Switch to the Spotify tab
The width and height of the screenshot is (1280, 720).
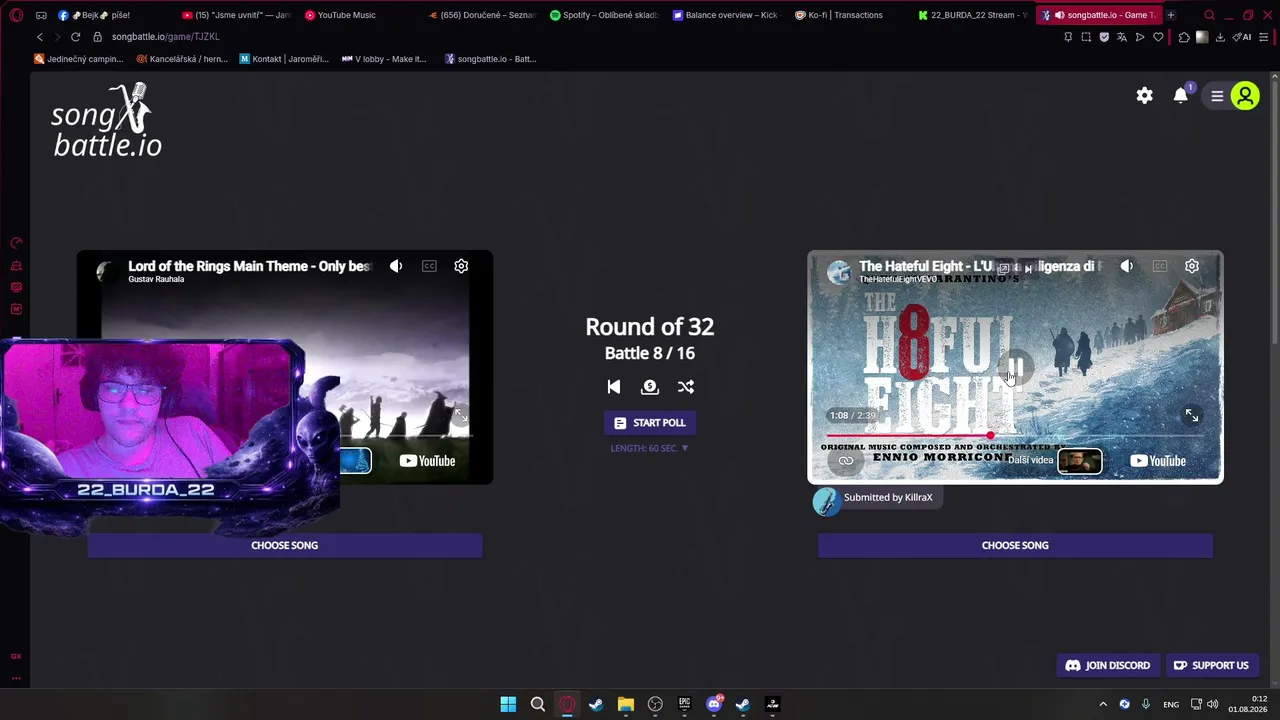click(x=604, y=15)
